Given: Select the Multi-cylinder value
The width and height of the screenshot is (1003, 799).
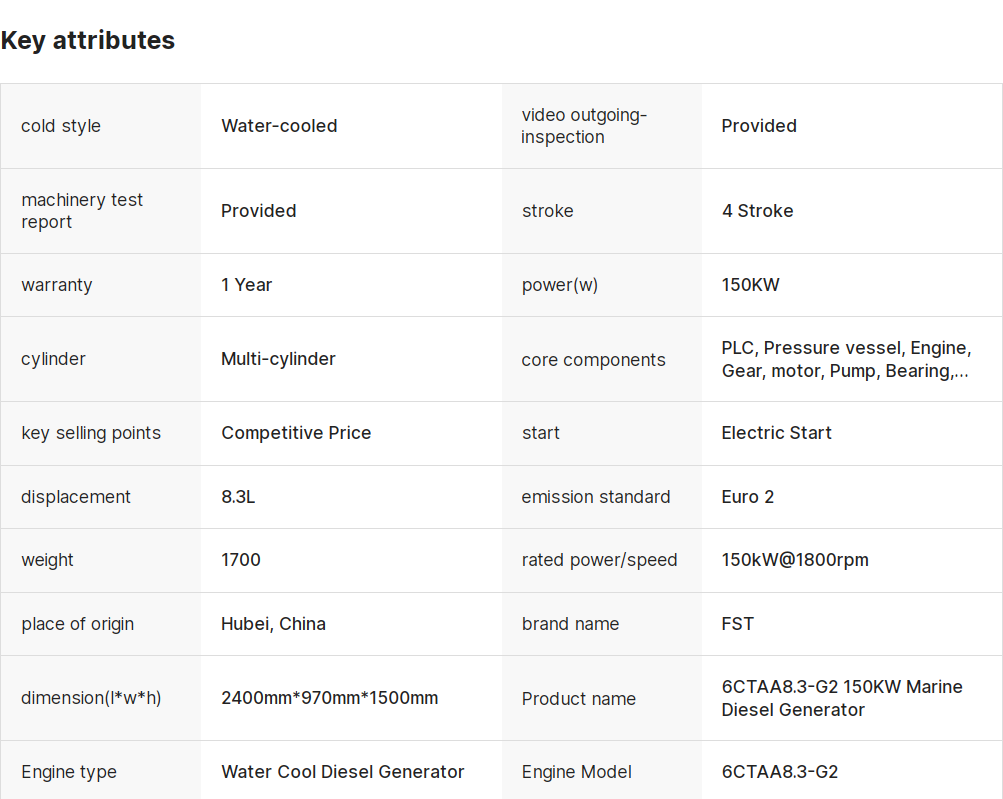Looking at the screenshot, I should click(x=278, y=359).
